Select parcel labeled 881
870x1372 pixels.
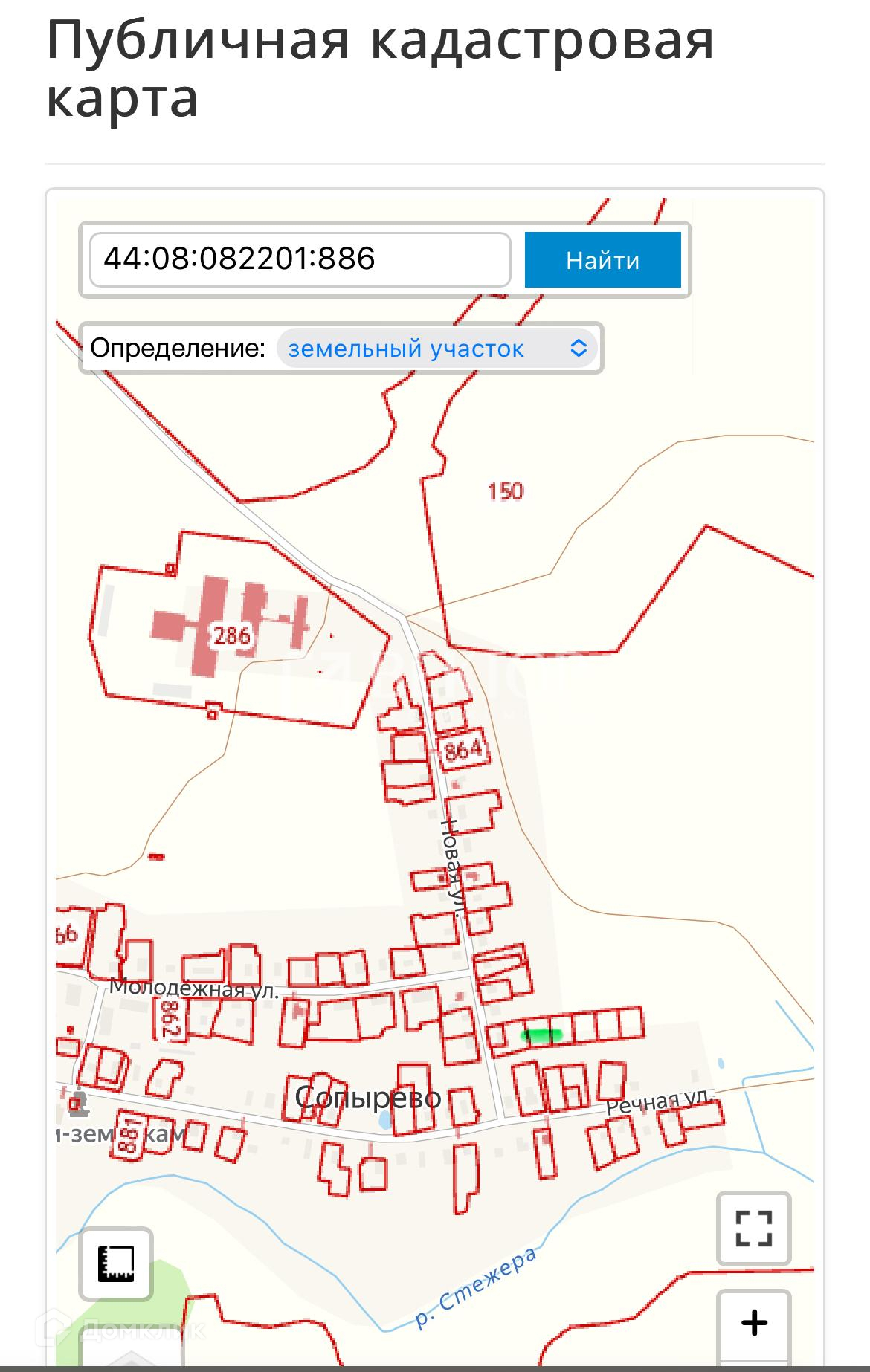(x=128, y=1136)
